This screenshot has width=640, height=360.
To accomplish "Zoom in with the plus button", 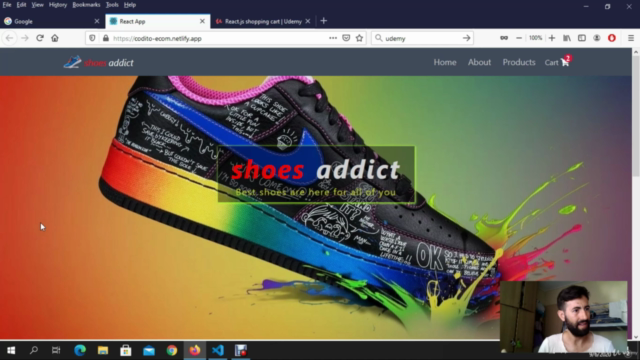I will pos(552,38).
